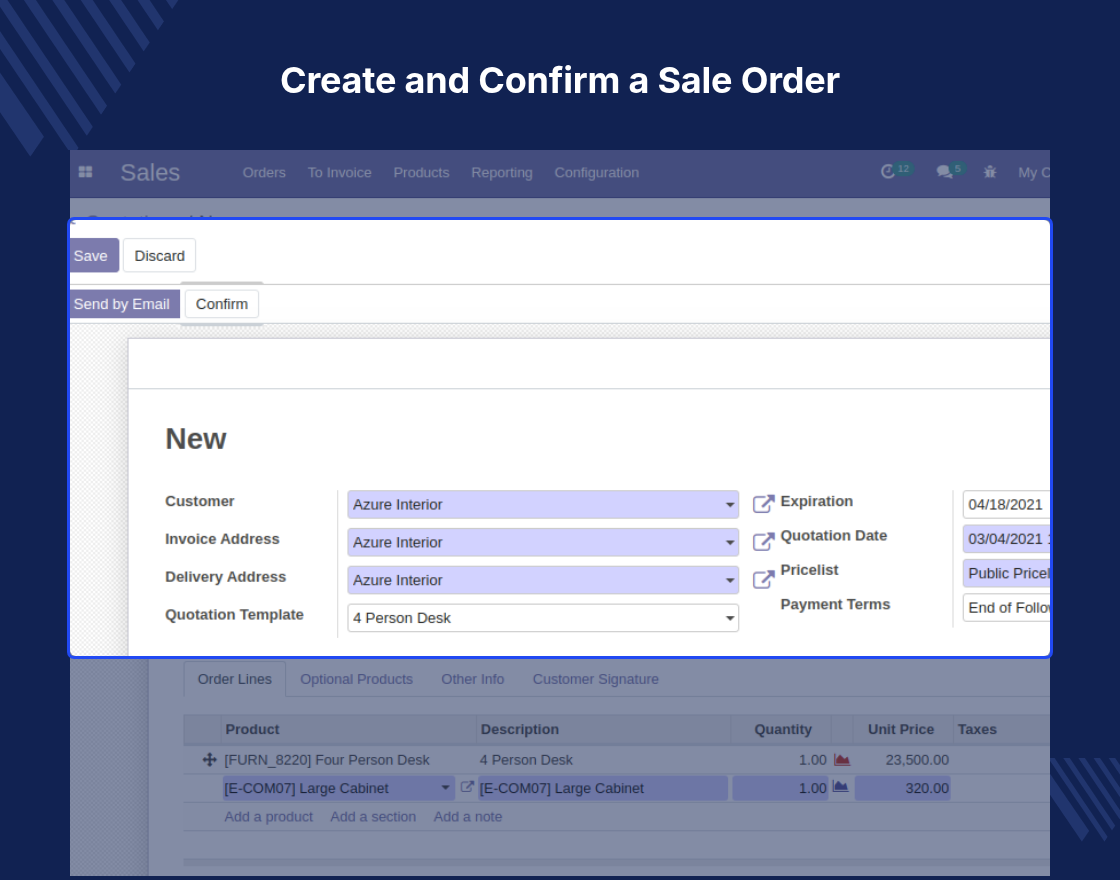Open external link icon next to Invoice Address
Viewport: 1120px width, 880px height.
(x=764, y=541)
